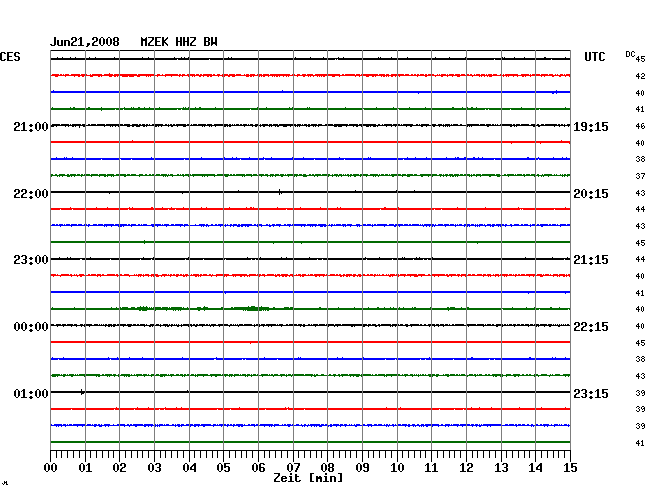Click the 00:00 midnight time label
The width and height of the screenshot is (650, 494).
coord(31,327)
